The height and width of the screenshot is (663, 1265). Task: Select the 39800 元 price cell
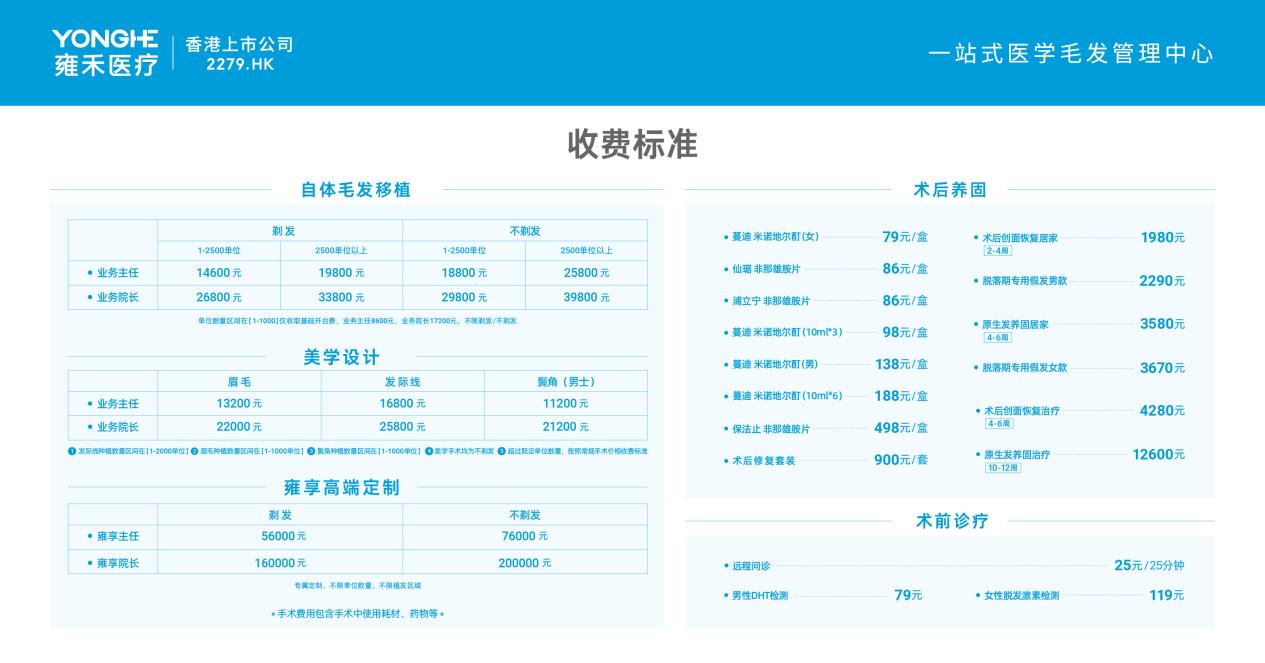pyautogui.click(x=586, y=297)
